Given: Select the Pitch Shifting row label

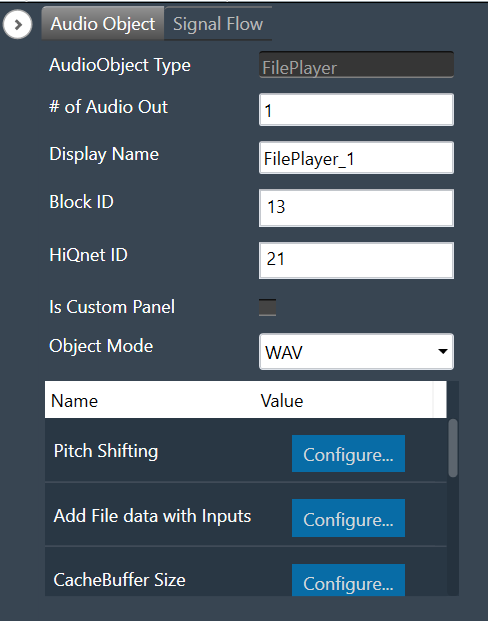Looking at the screenshot, I should click(106, 451).
